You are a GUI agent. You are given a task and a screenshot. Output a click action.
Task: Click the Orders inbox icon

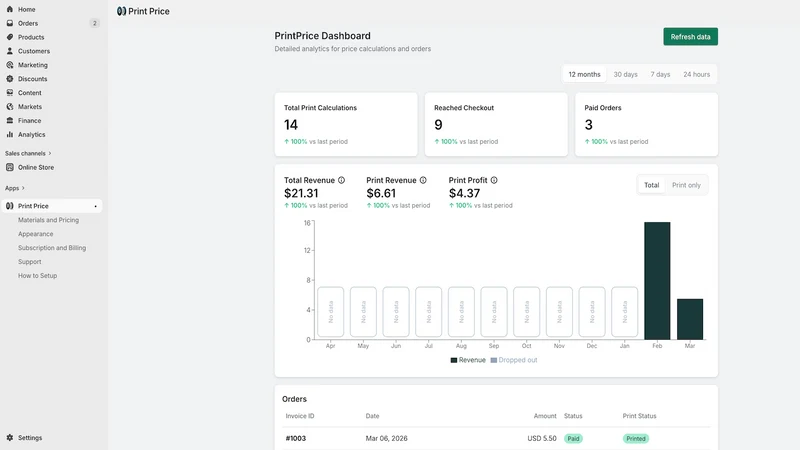point(10,23)
